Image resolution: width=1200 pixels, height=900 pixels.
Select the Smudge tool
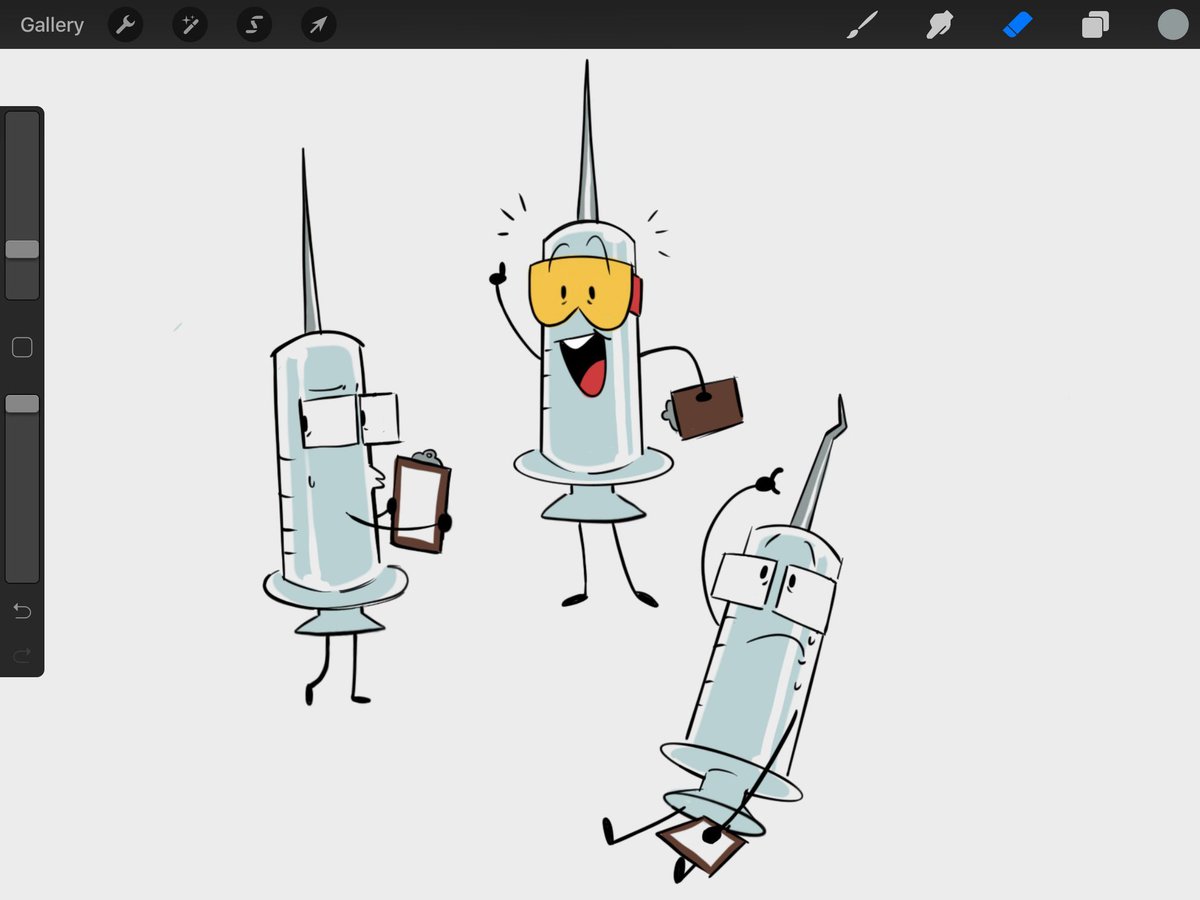tap(939, 25)
